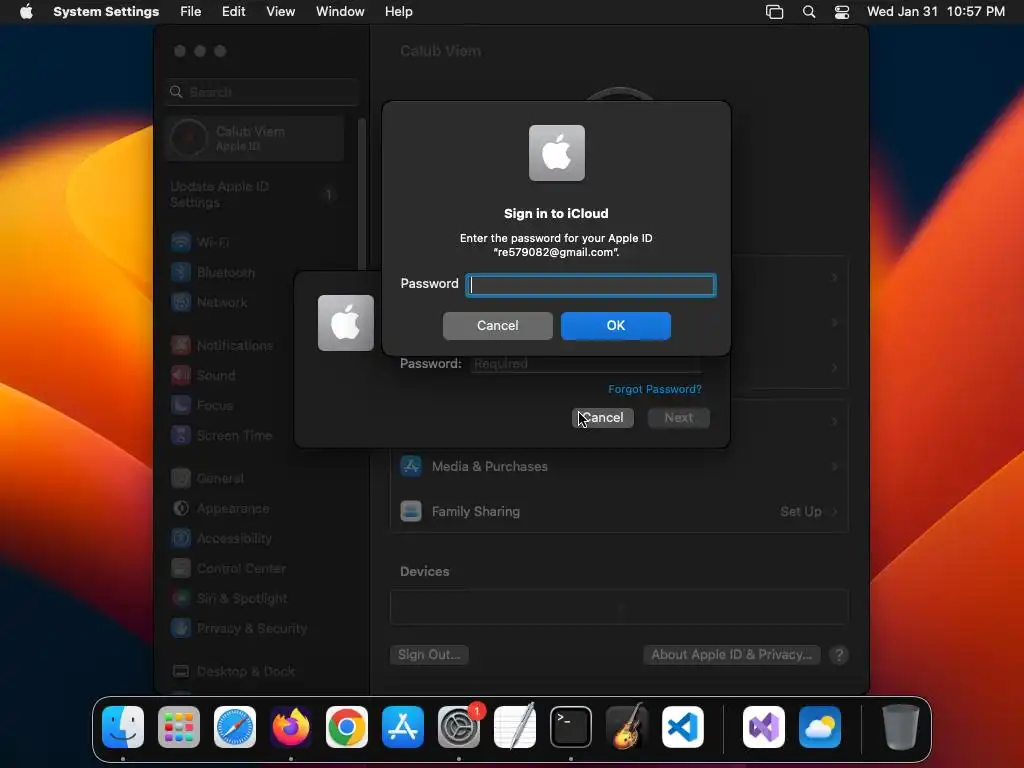Select Calub Viem Apple ID in sidebar
Image resolution: width=1024 pixels, height=768 pixels.
pyautogui.click(x=255, y=138)
